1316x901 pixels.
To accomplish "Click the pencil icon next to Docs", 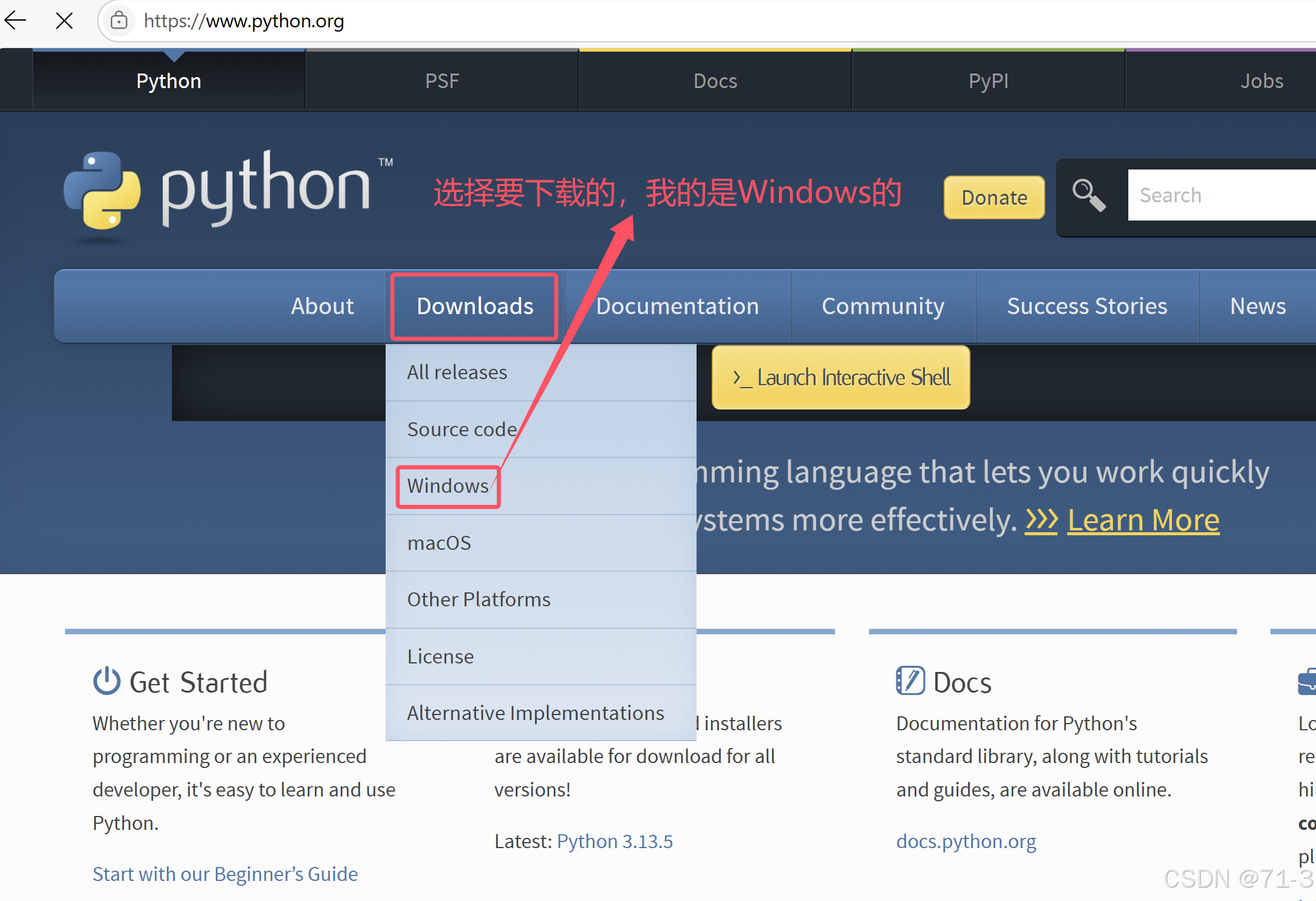I will pyautogui.click(x=910, y=681).
